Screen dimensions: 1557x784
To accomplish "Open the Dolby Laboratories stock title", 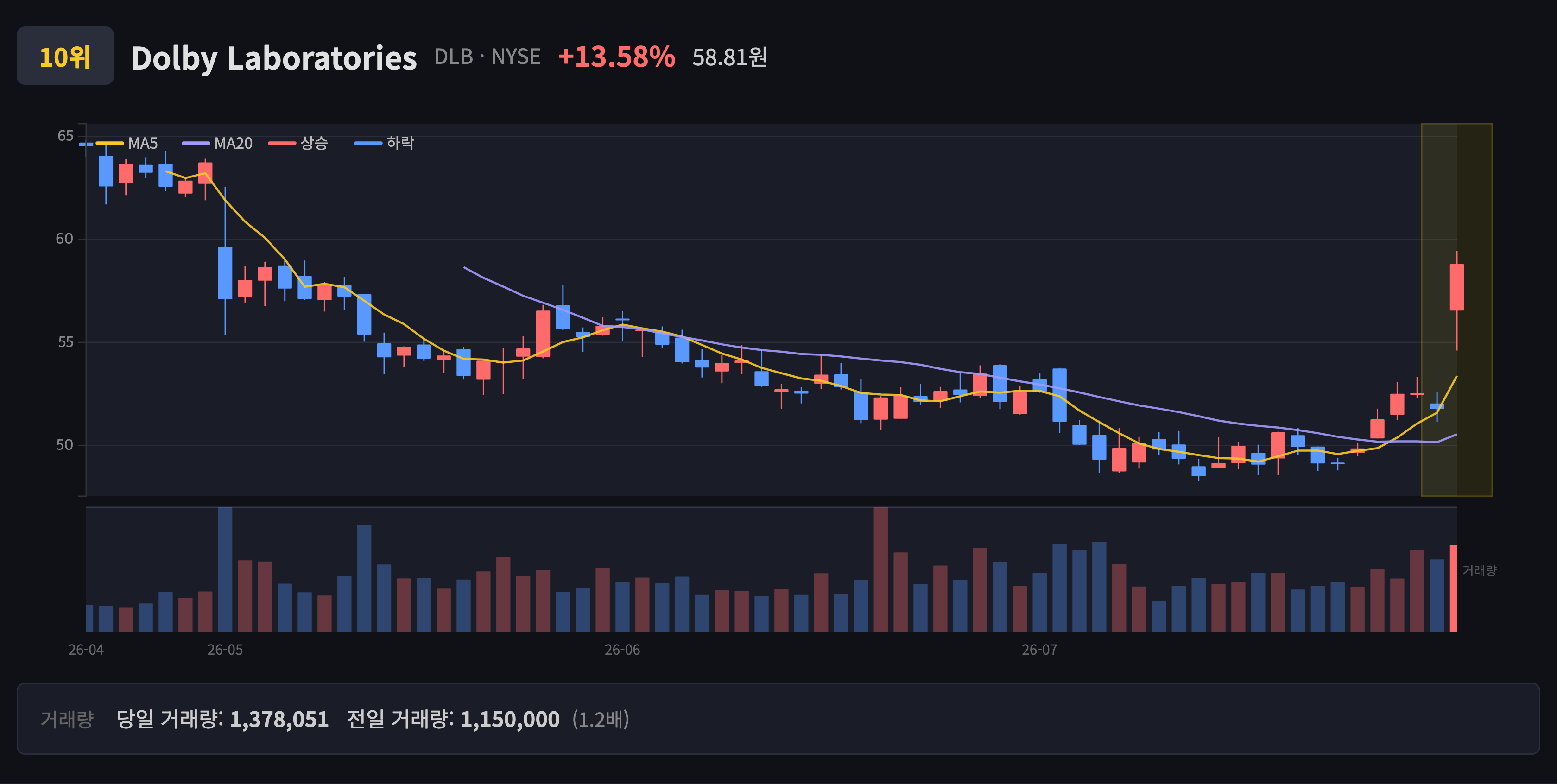I will click(274, 58).
